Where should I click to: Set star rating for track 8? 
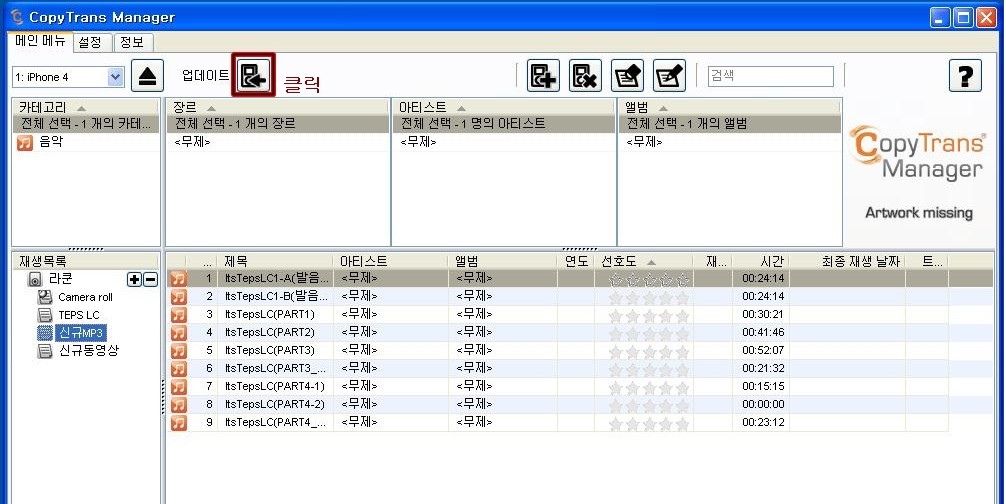pos(649,405)
